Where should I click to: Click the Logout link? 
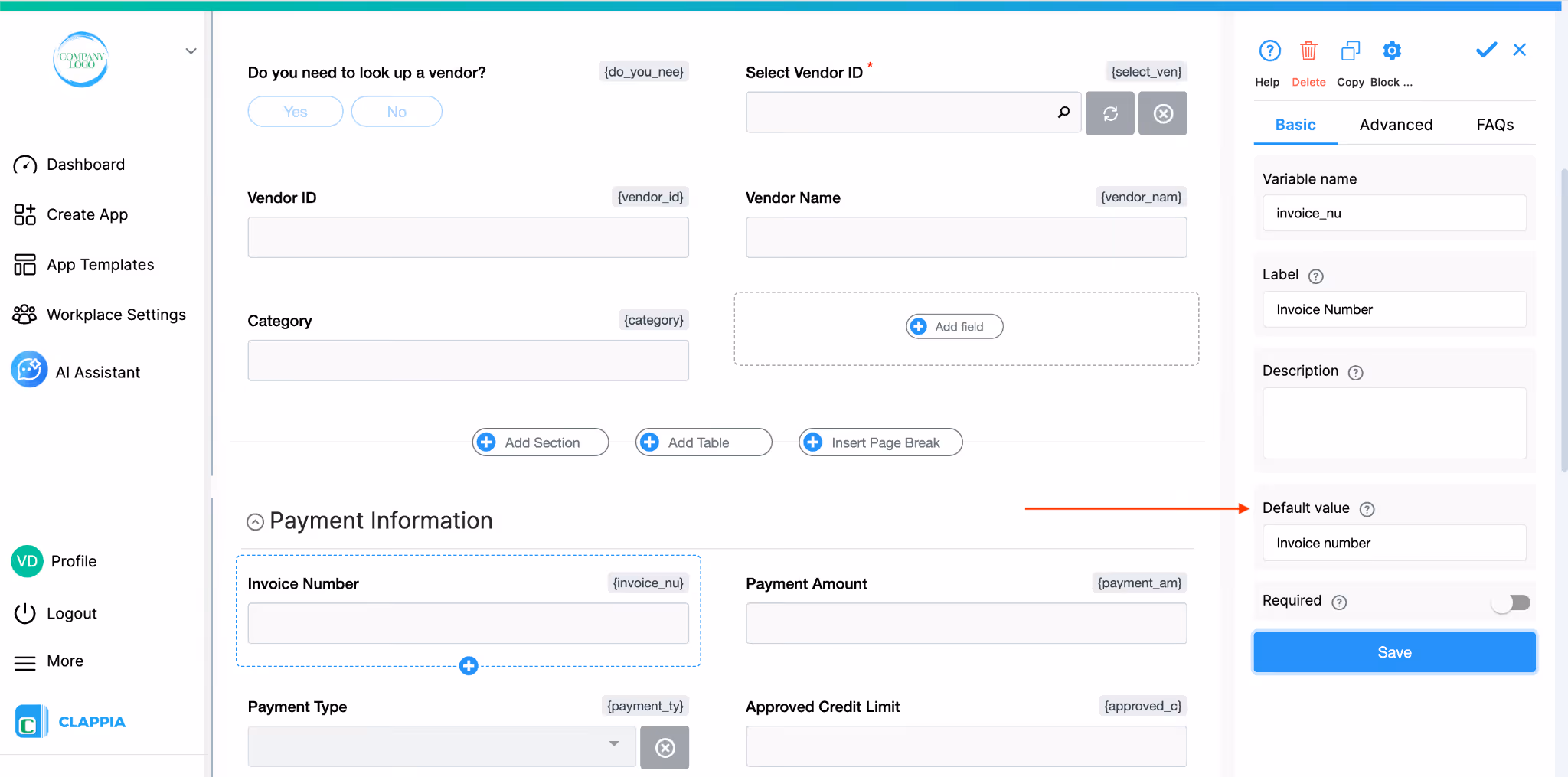(72, 613)
